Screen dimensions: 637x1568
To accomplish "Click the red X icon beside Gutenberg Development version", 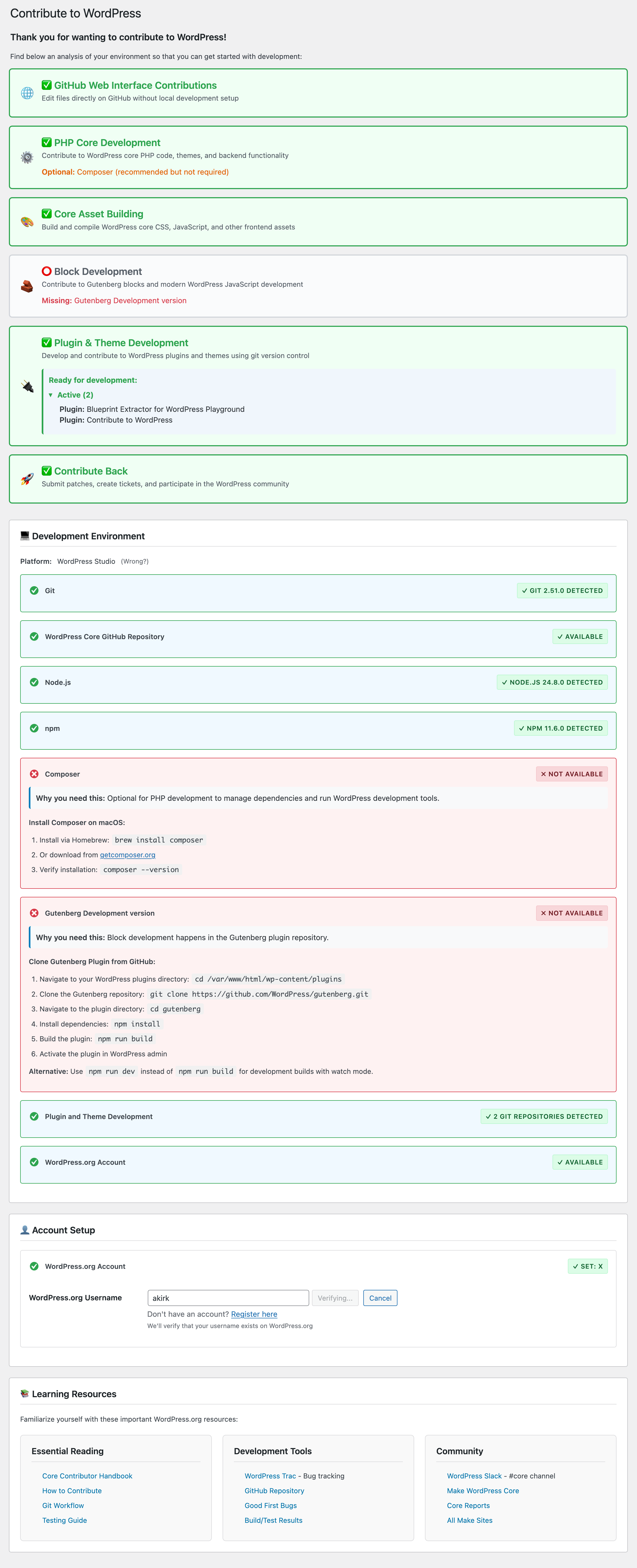I will (x=34, y=913).
